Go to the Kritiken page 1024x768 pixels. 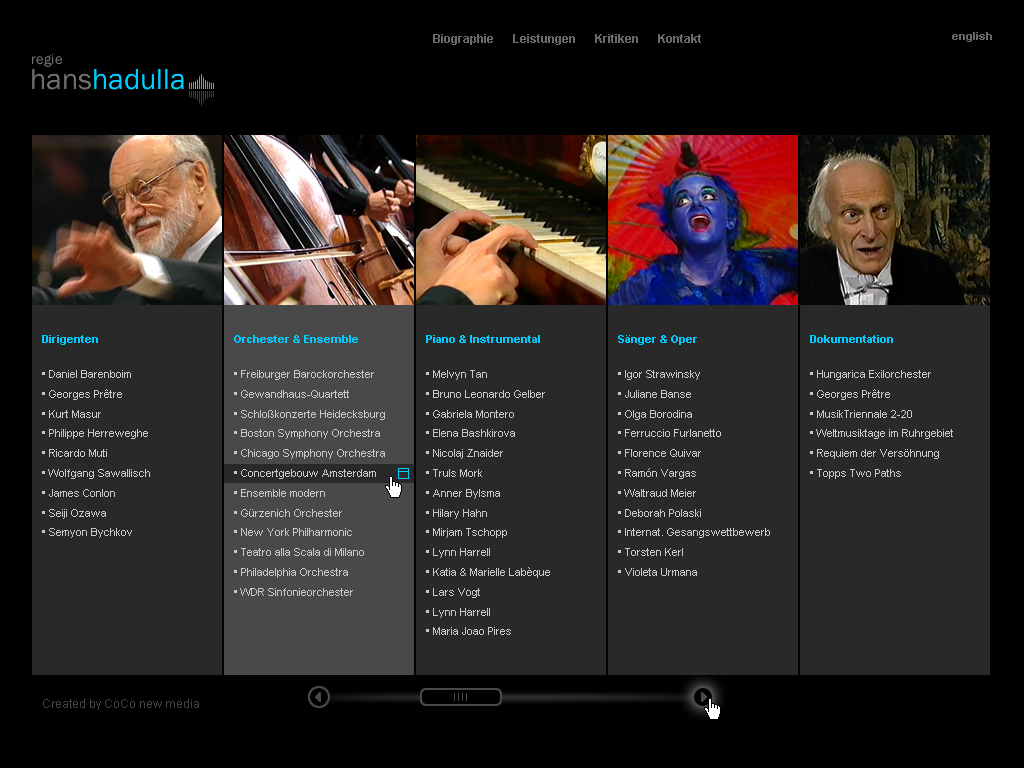point(616,39)
